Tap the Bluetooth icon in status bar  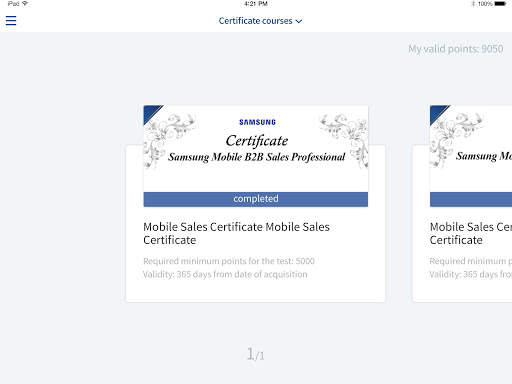click(473, 4)
